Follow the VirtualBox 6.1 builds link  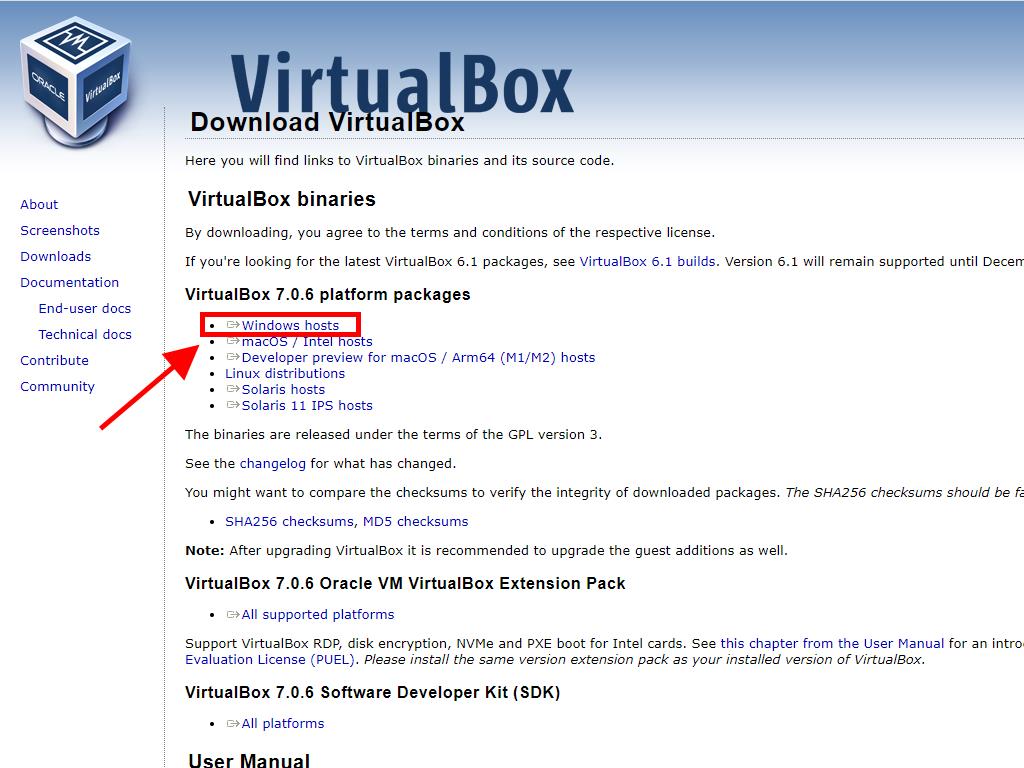[647, 261]
